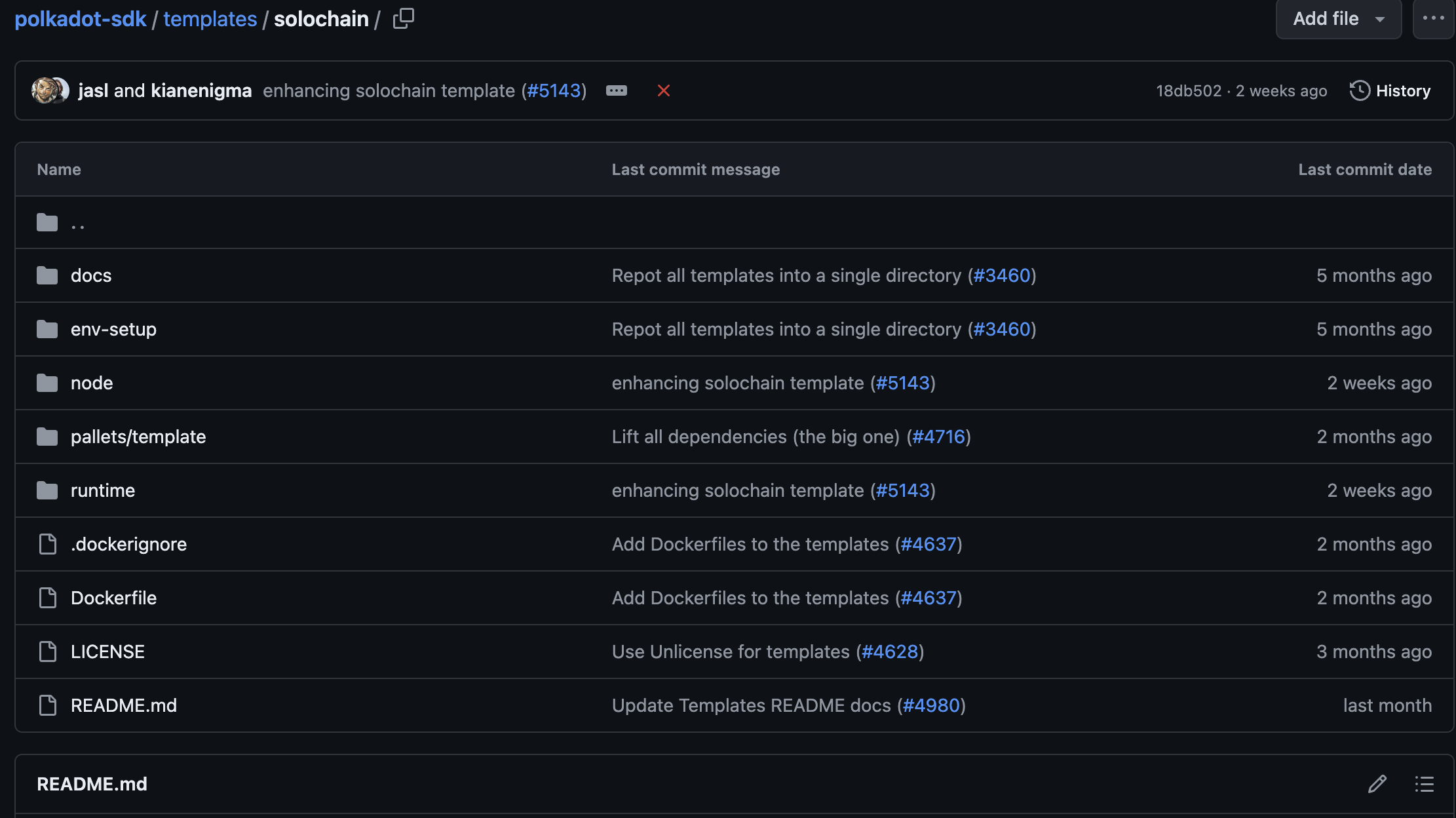Click the pallets/template folder icon
This screenshot has width=1456, height=818.
(x=47, y=437)
